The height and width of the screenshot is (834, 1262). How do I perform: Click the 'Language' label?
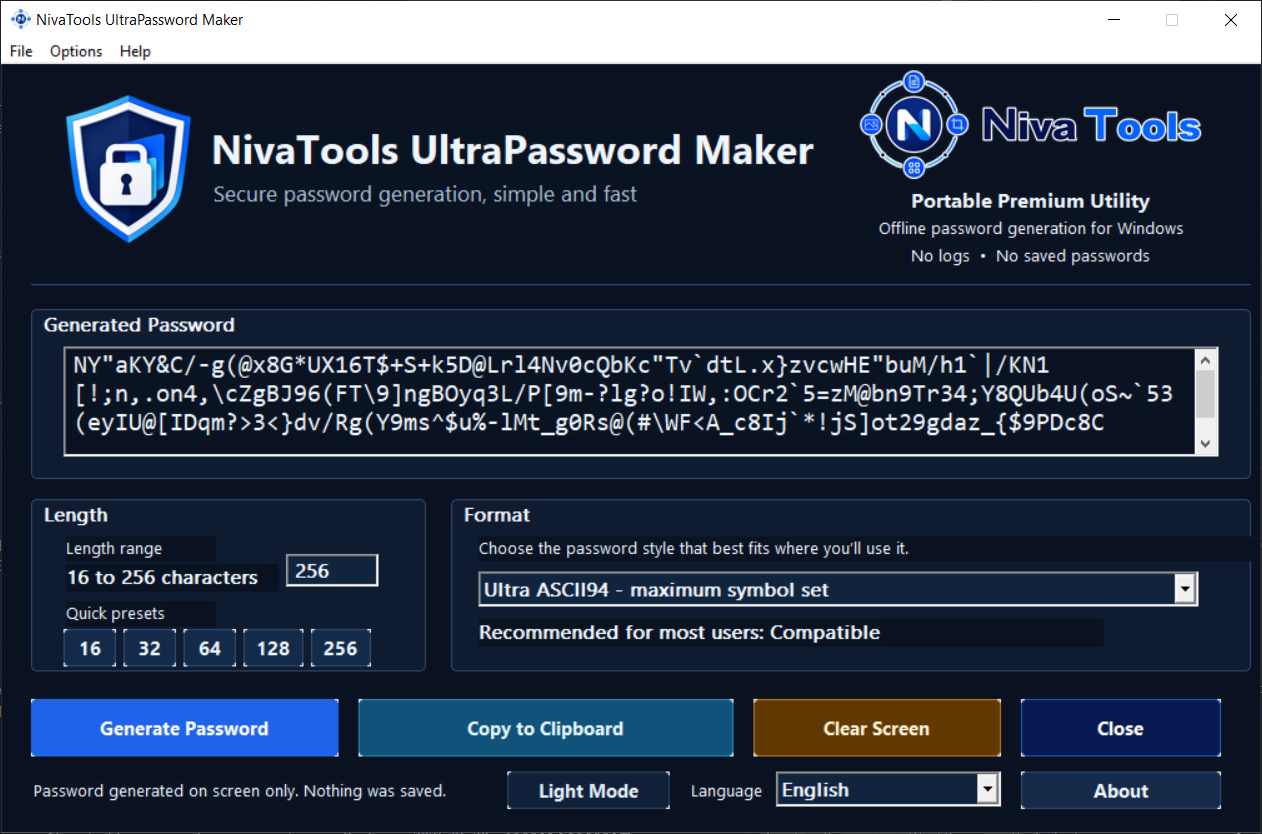point(726,791)
